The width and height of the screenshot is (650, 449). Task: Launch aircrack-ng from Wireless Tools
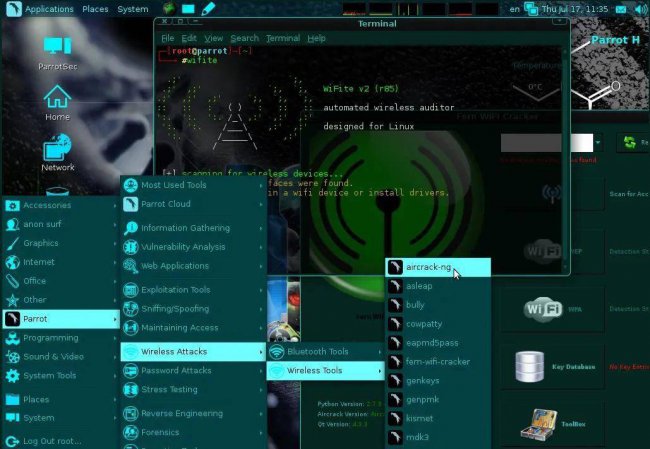438,267
